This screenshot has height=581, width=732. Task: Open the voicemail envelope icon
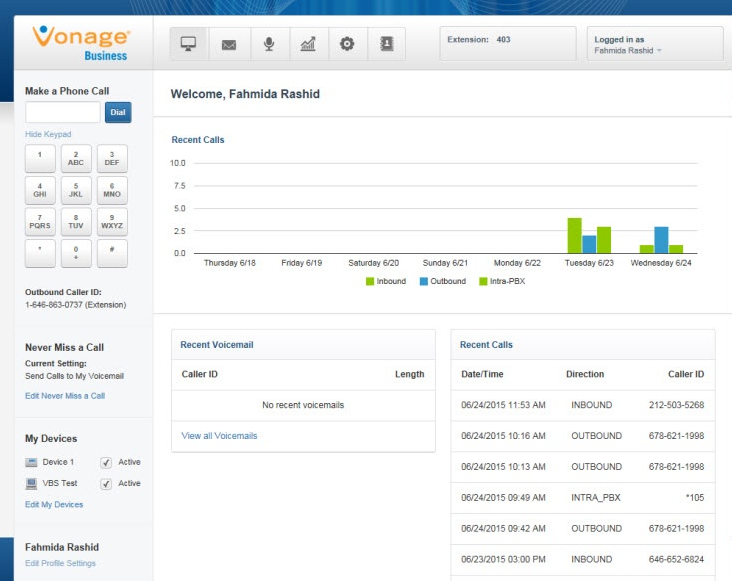pyautogui.click(x=228, y=44)
